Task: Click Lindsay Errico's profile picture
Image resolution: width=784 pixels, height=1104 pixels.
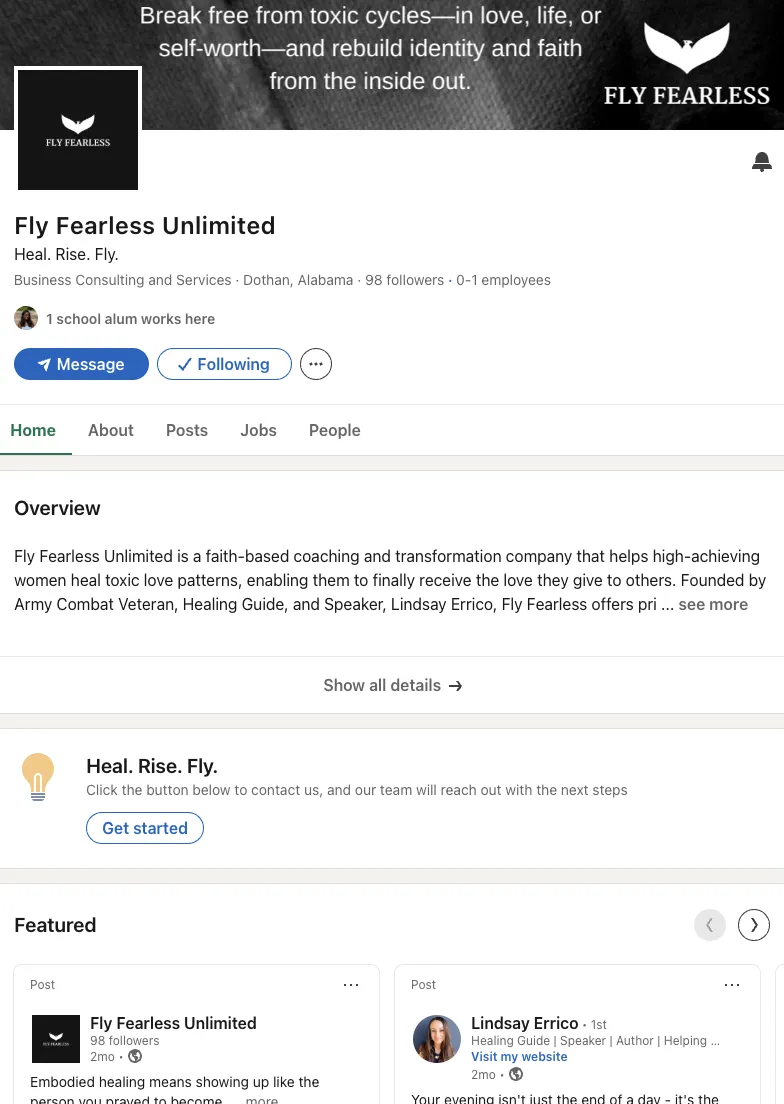Action: pos(437,1039)
